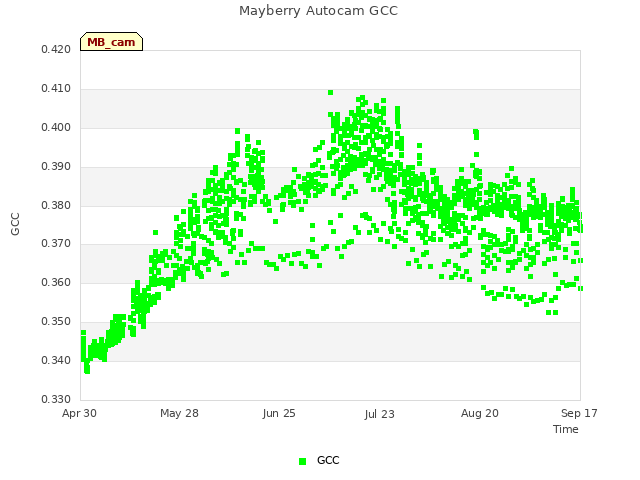
Task: Click the Apr 30 x-axis label
Action: [x=79, y=413]
